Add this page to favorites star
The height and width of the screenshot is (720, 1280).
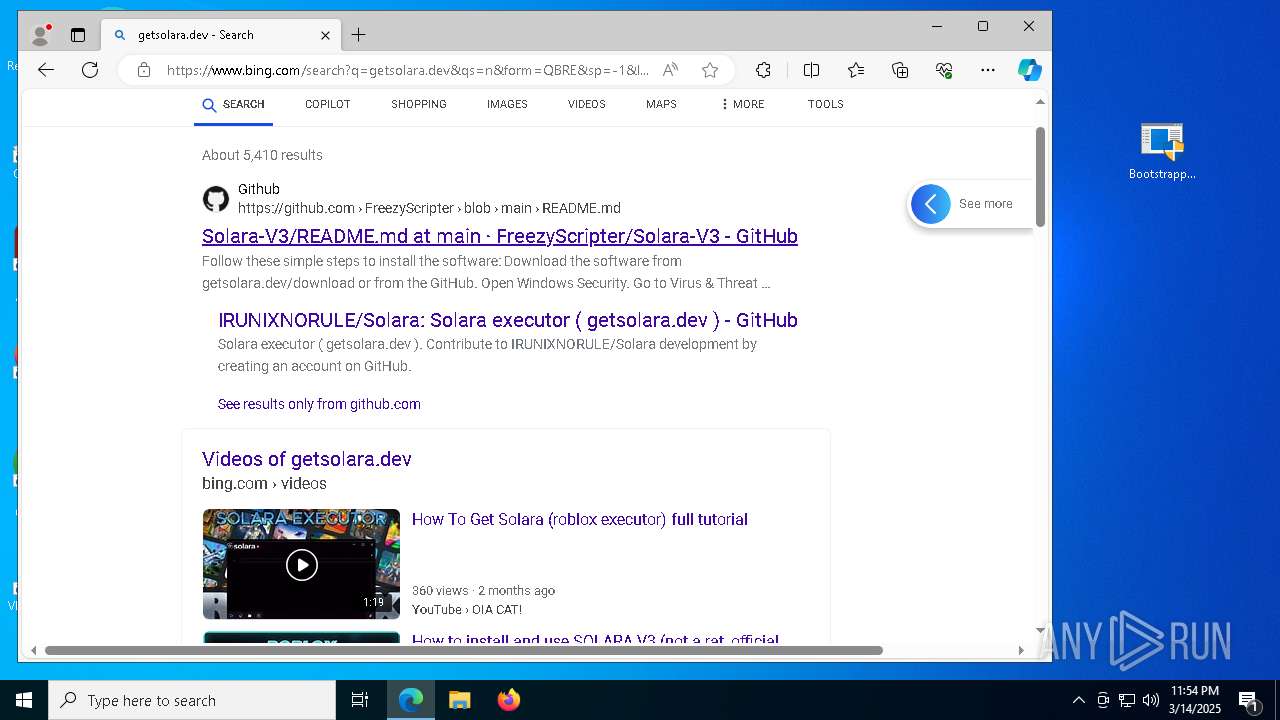pos(710,70)
